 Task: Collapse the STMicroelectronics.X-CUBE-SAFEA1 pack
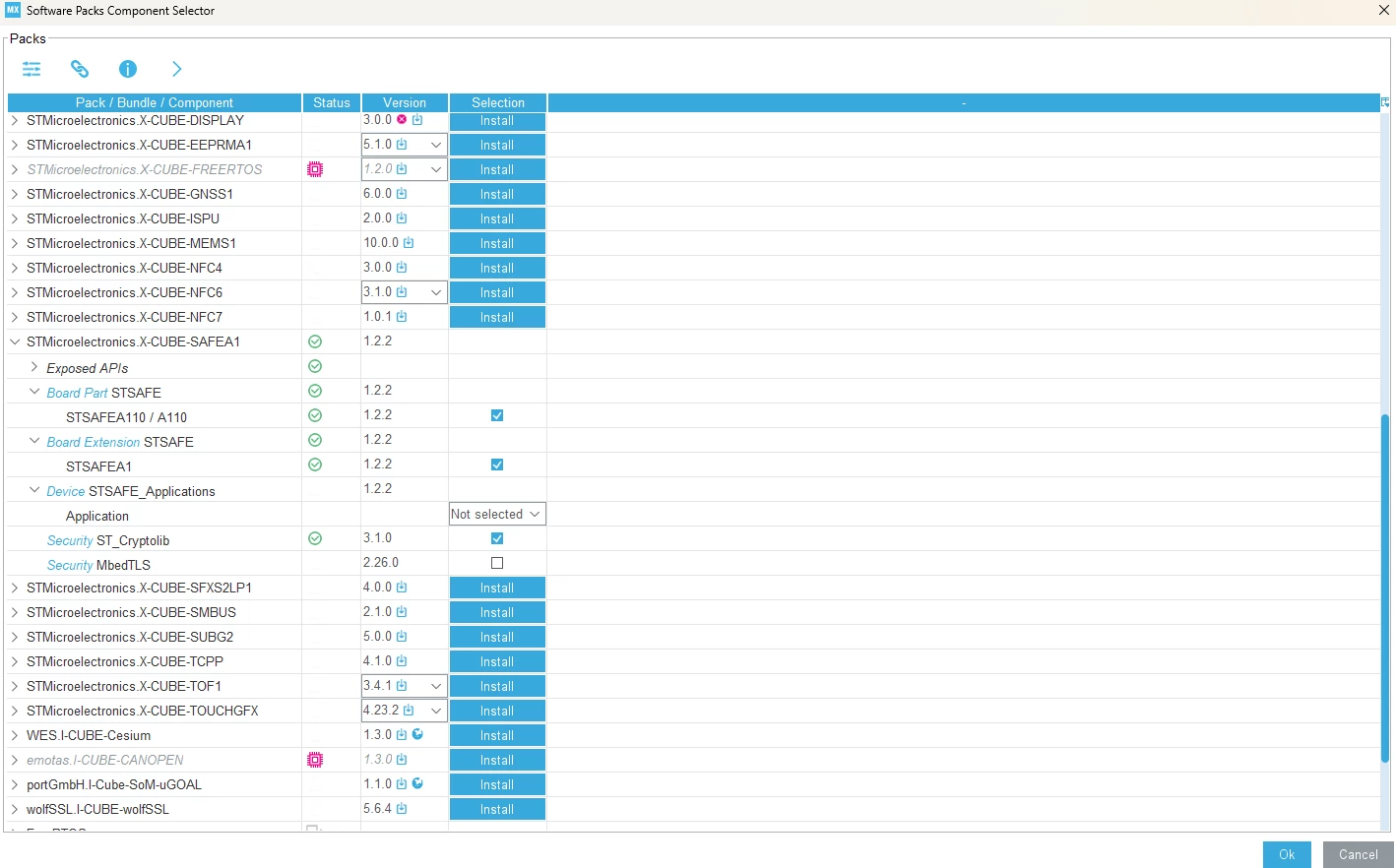pyautogui.click(x=15, y=341)
